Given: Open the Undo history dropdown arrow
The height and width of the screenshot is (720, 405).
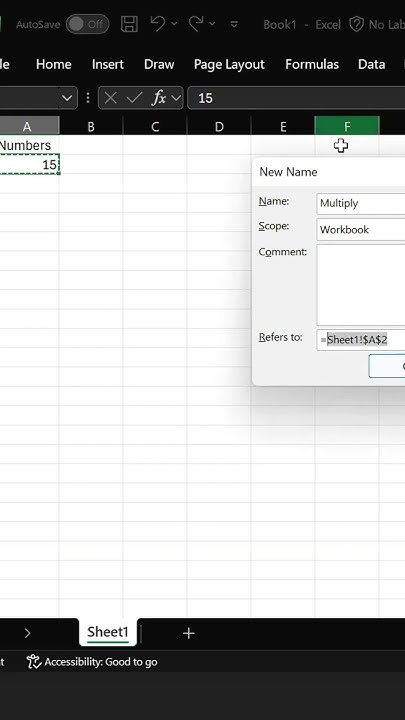Looking at the screenshot, I should [x=174, y=24].
